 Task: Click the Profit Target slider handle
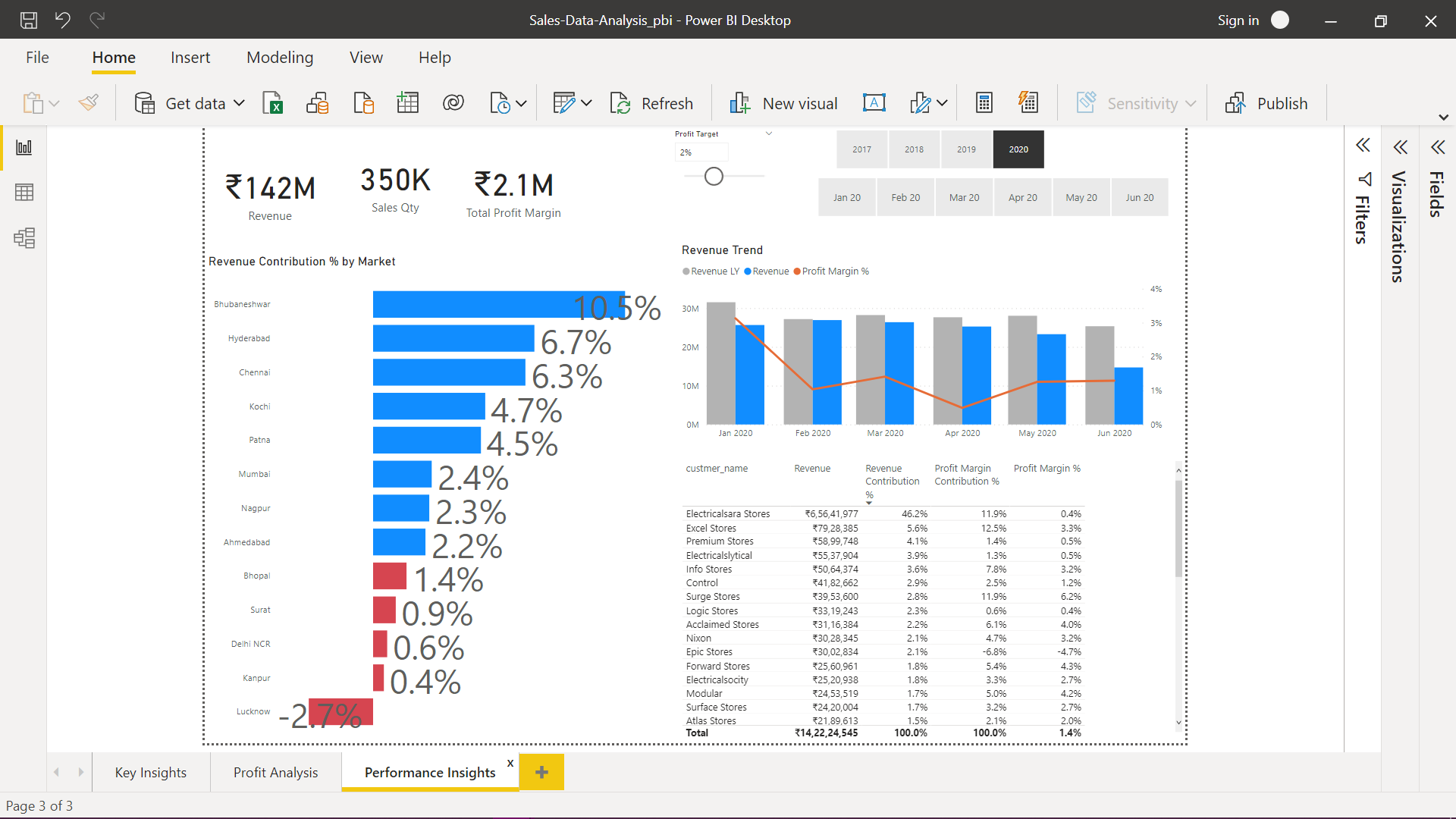coord(714,177)
